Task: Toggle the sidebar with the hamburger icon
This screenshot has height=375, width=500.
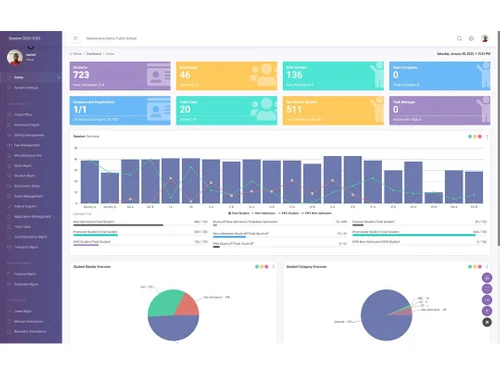Action: point(75,38)
